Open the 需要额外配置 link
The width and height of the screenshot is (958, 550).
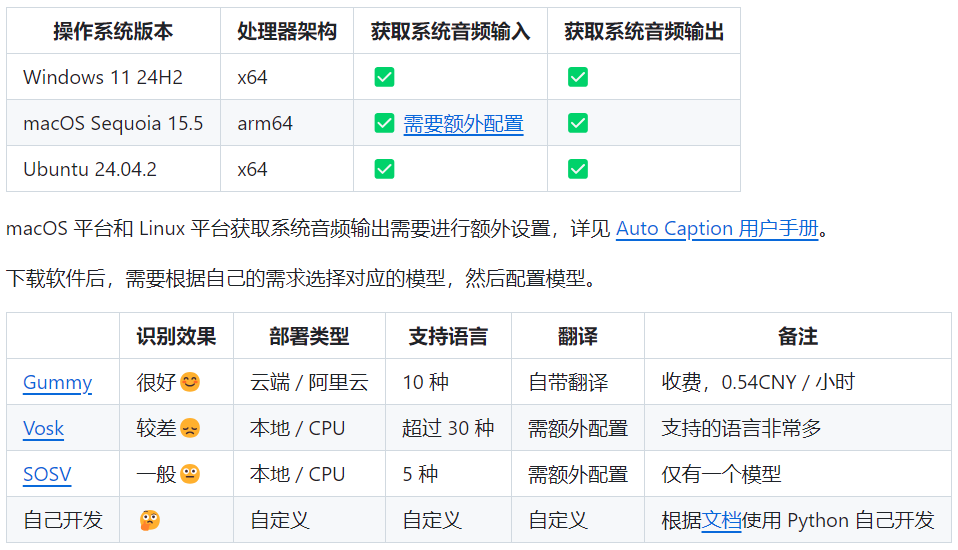coord(463,123)
